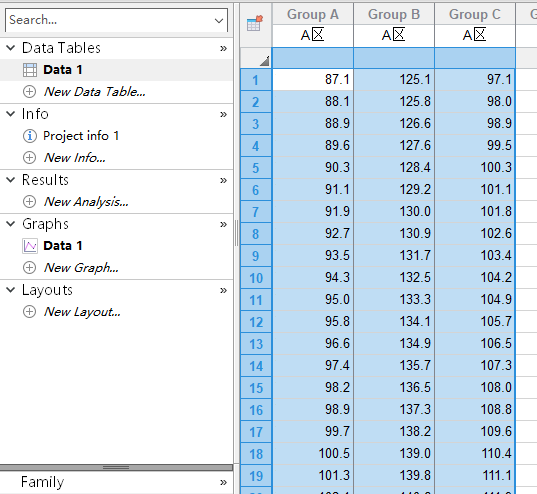Screen dimensions: 537x494
Task: Click the Search input field
Action: point(110,20)
